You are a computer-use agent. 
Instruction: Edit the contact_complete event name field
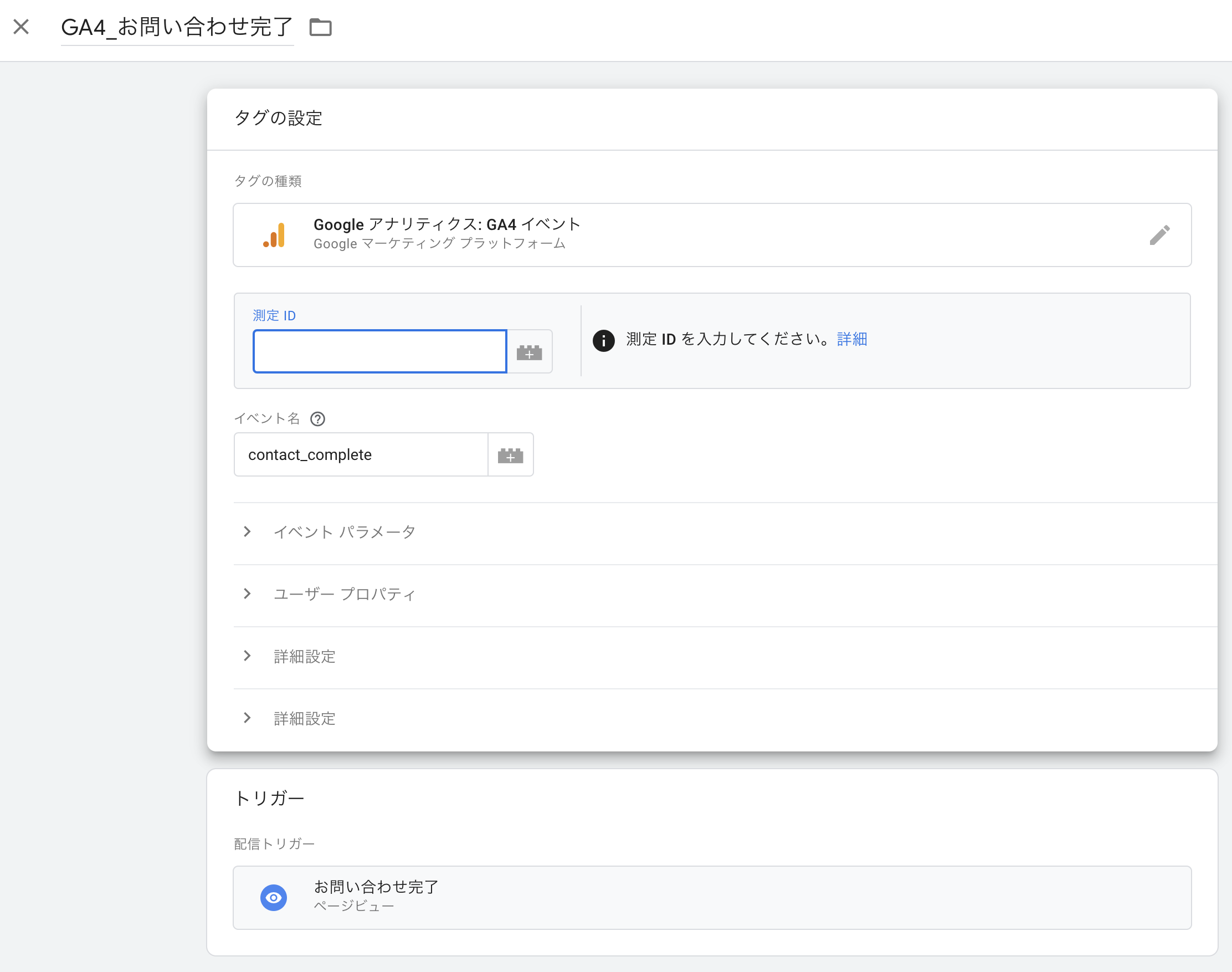point(361,454)
